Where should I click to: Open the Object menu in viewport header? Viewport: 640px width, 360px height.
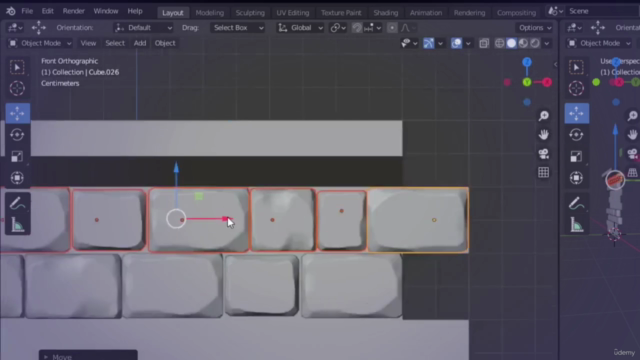click(x=165, y=43)
